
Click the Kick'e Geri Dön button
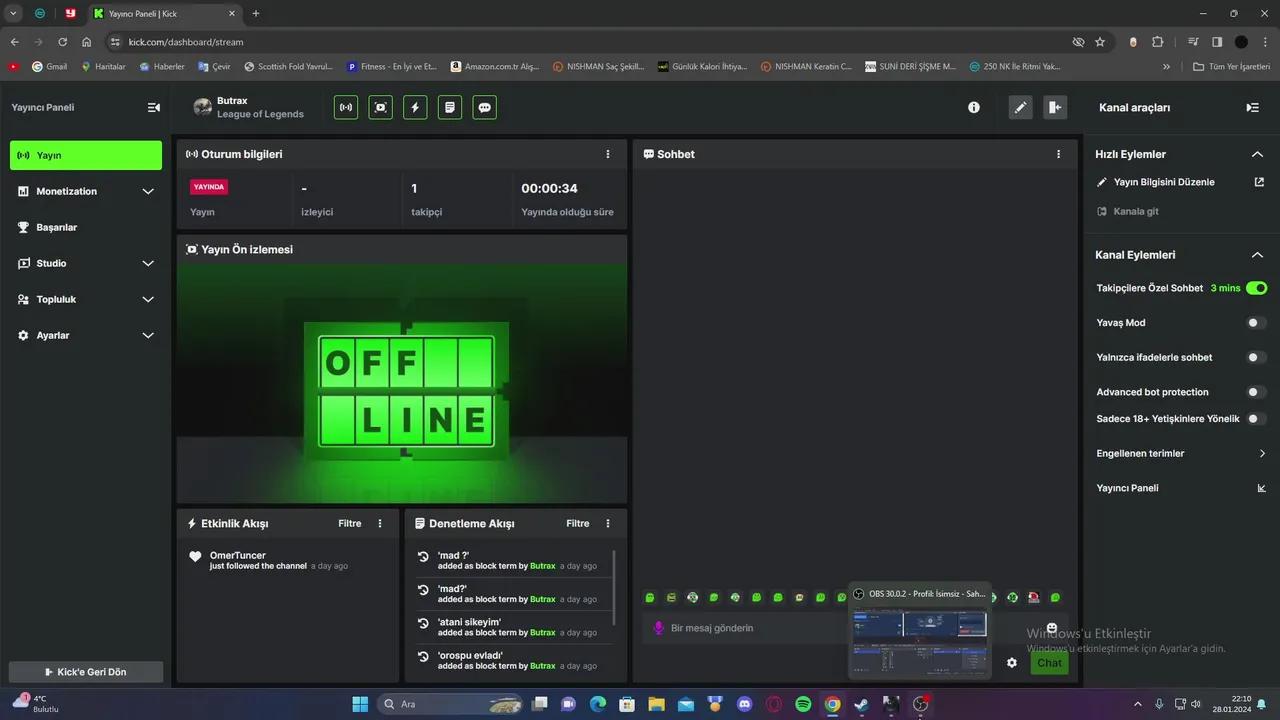click(x=86, y=672)
